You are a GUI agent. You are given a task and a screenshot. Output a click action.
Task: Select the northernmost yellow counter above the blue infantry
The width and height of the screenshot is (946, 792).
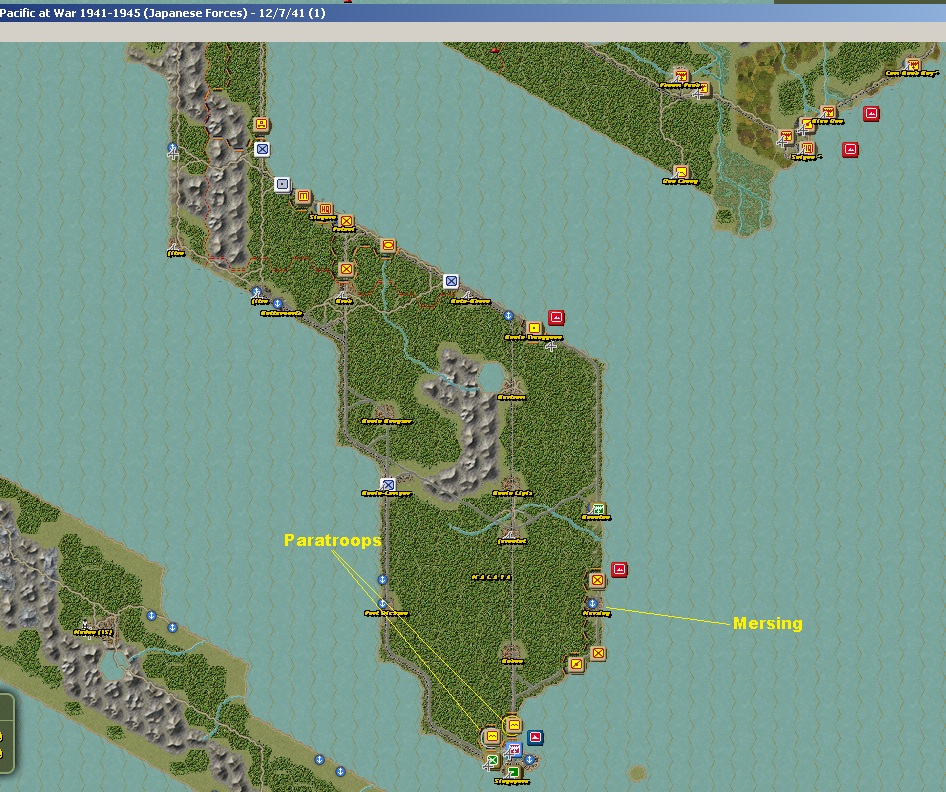[x=261, y=124]
